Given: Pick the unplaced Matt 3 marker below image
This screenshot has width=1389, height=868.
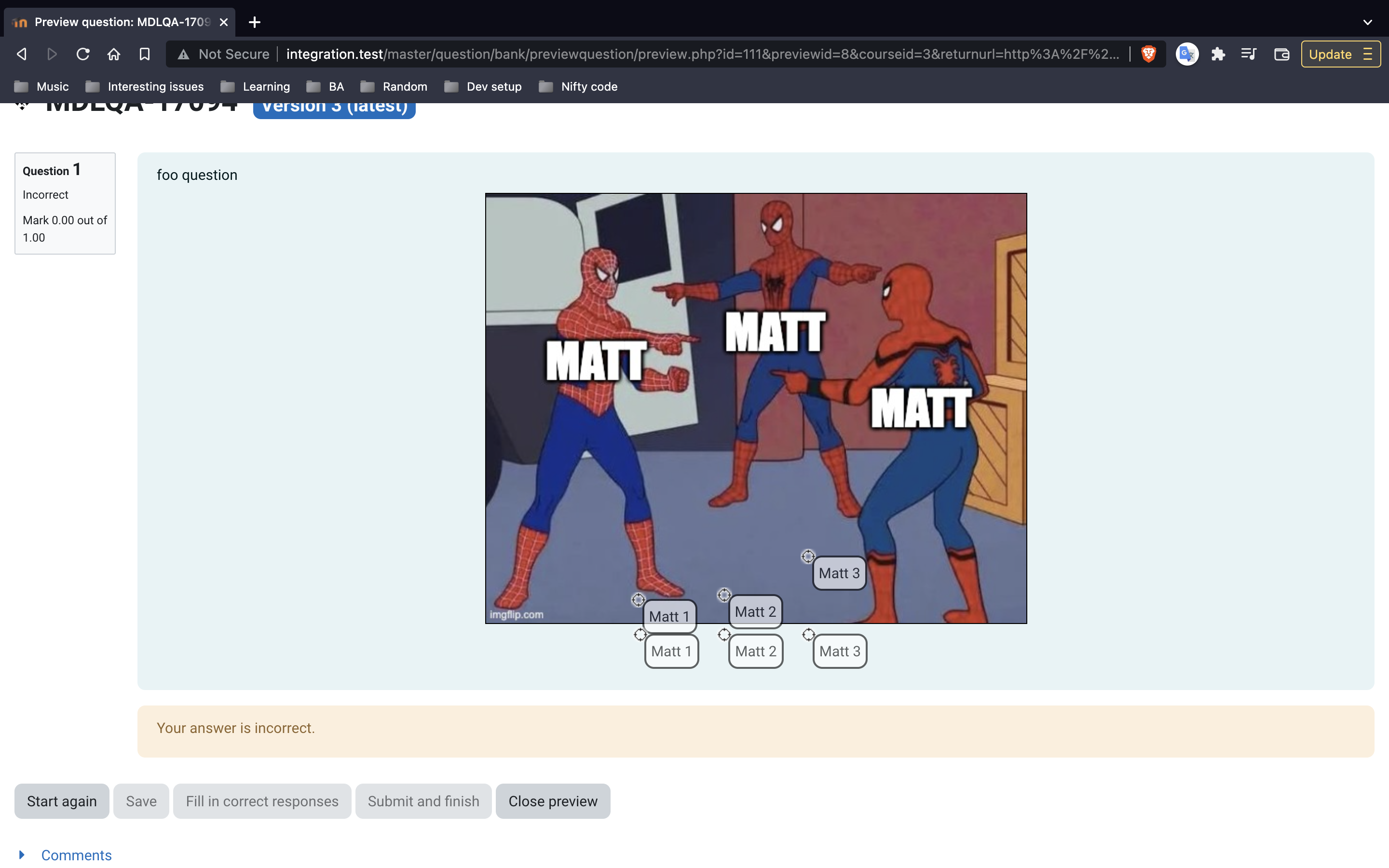Looking at the screenshot, I should pos(840,651).
